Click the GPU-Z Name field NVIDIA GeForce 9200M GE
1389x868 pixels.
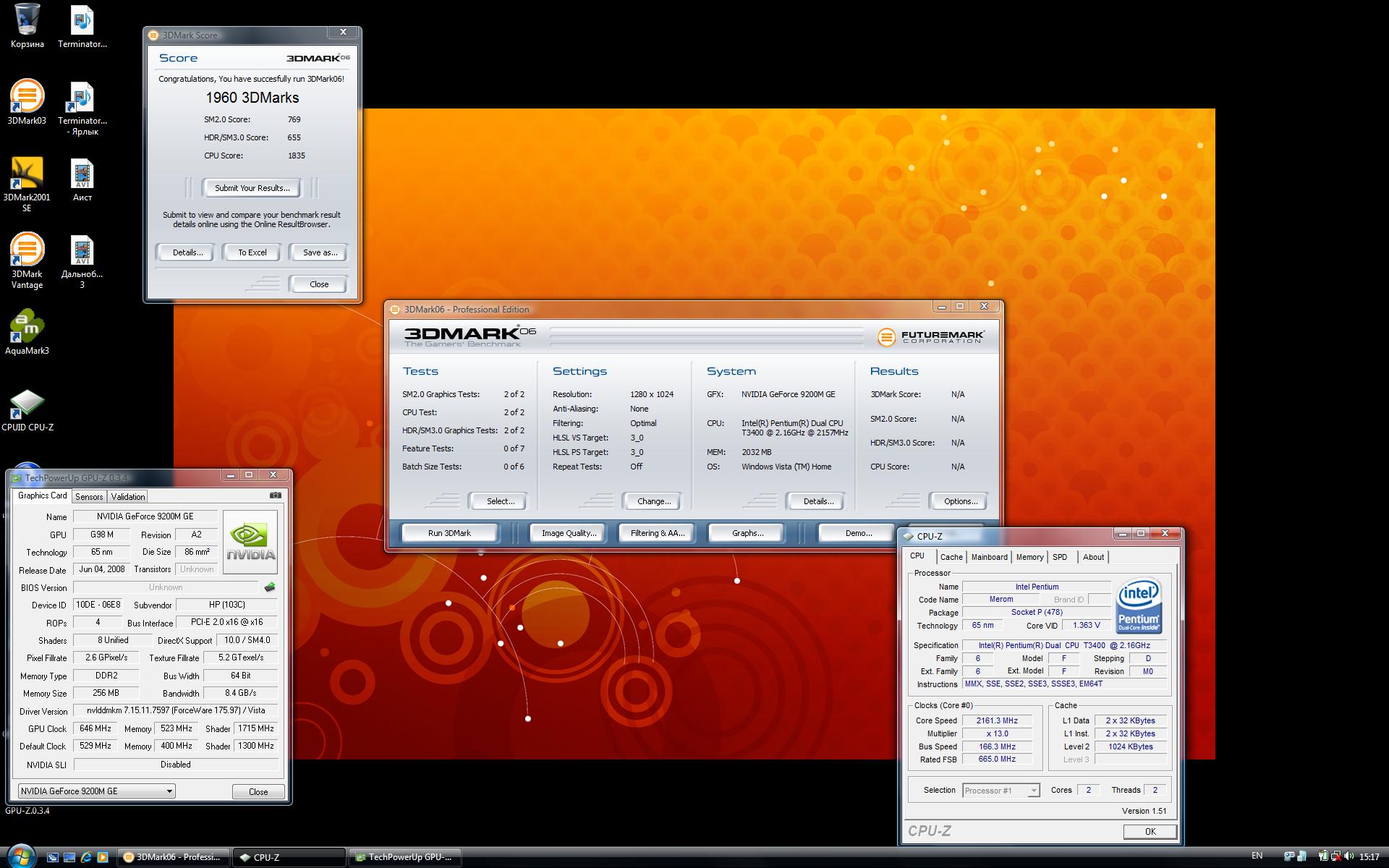(145, 516)
